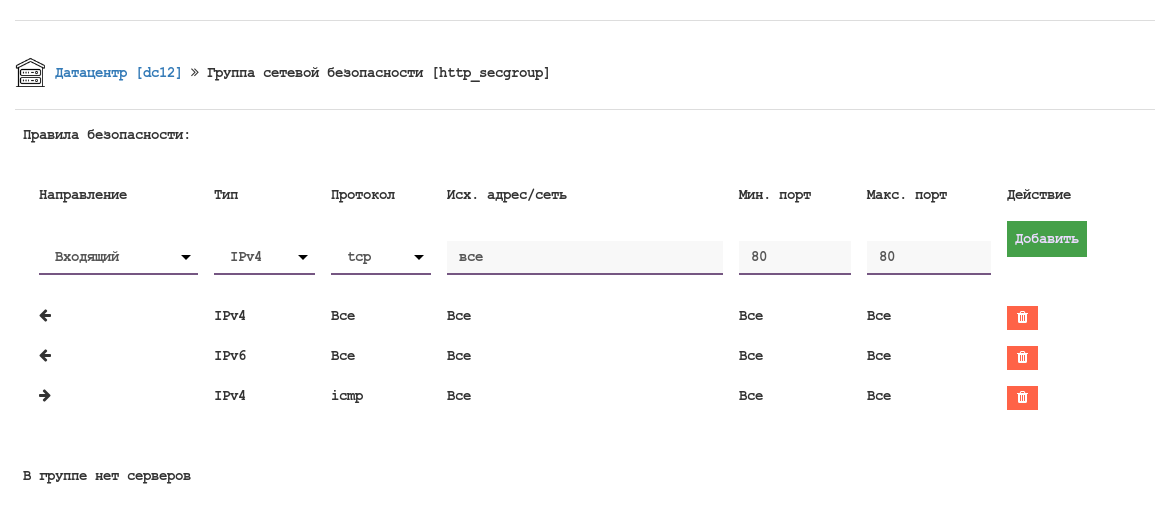Click the incoming arrow icon in IPv6 row
The height and width of the screenshot is (514, 1170).
point(45,356)
